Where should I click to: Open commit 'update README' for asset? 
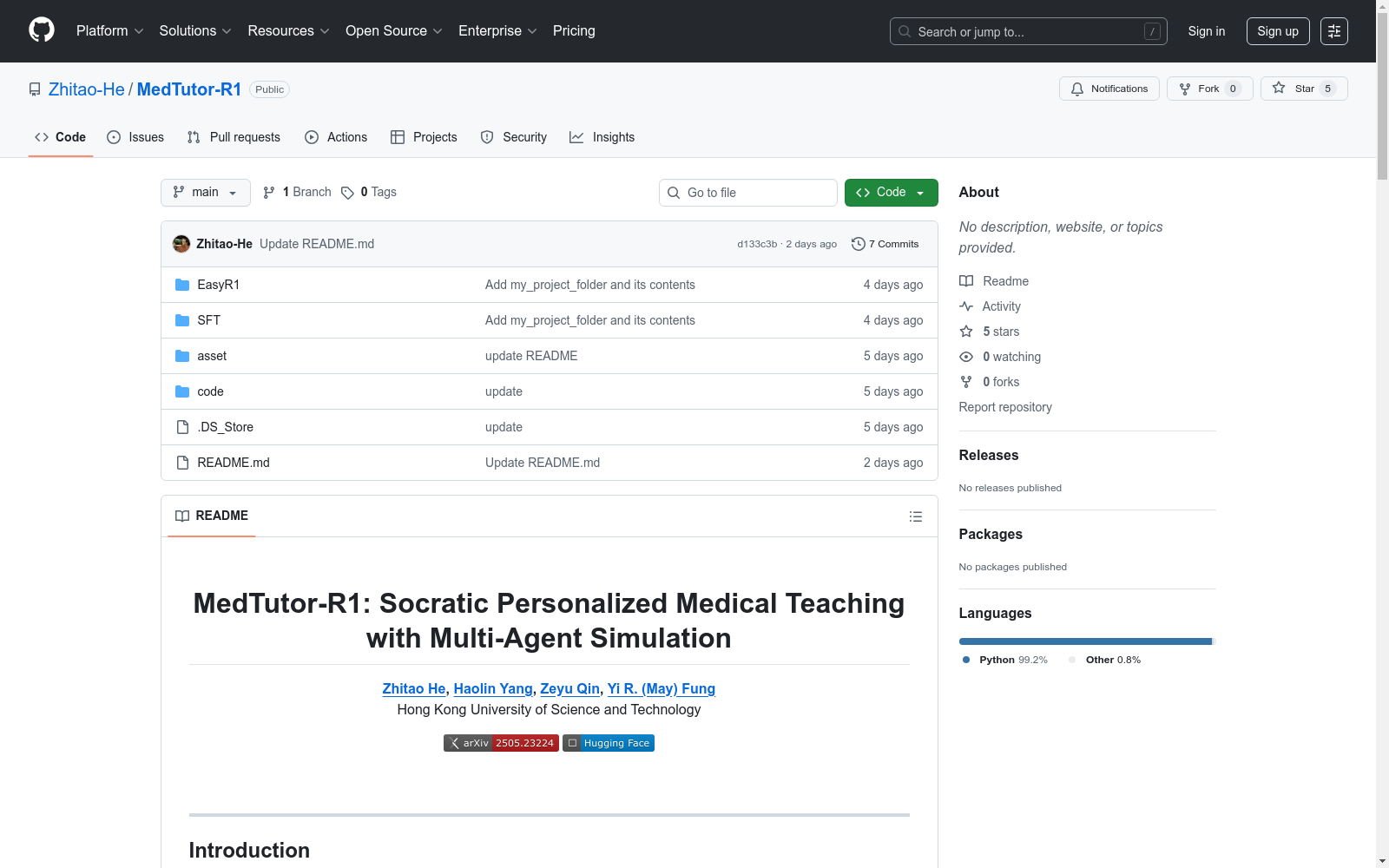click(531, 356)
